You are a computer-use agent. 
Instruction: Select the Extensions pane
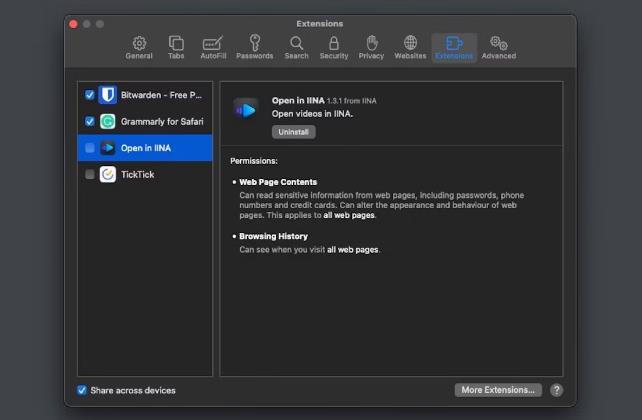pyautogui.click(x=454, y=47)
